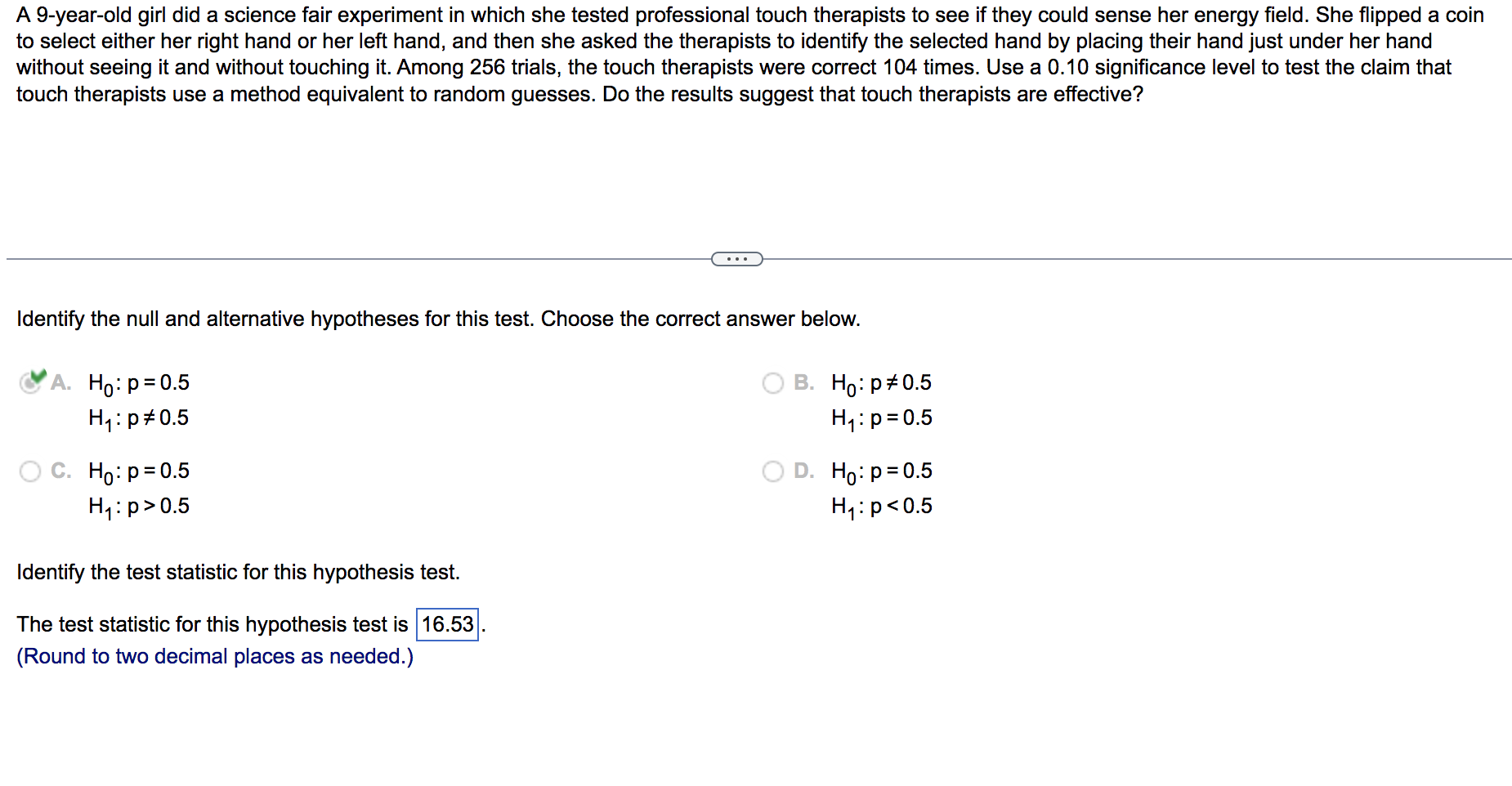
Task: Click the H0: p=0.5 label of option C
Action: (139, 471)
